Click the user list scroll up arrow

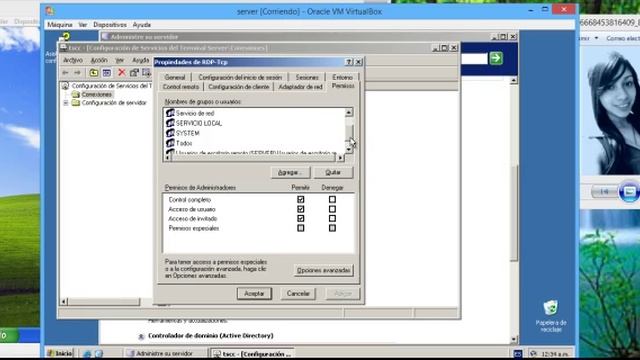(x=349, y=112)
